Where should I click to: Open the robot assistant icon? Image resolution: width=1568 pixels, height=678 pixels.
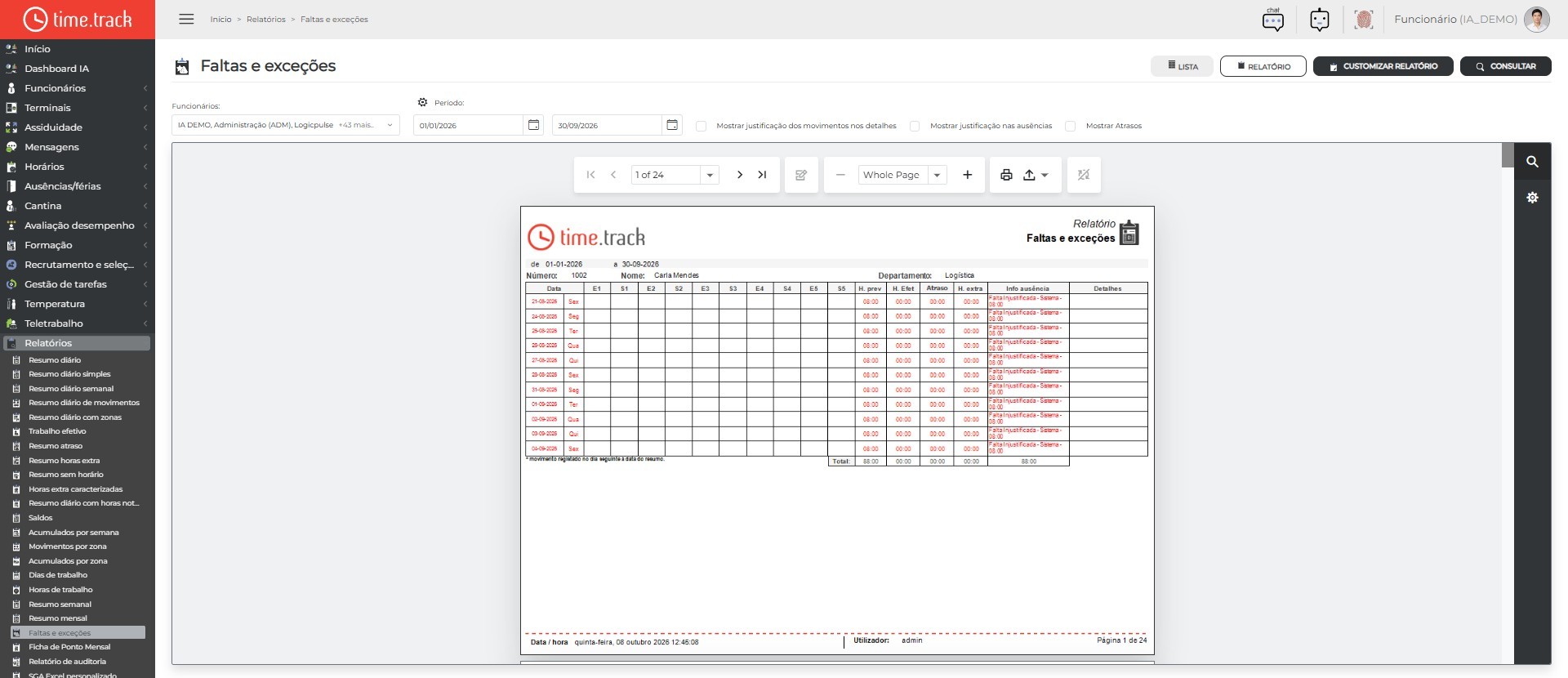click(1320, 20)
